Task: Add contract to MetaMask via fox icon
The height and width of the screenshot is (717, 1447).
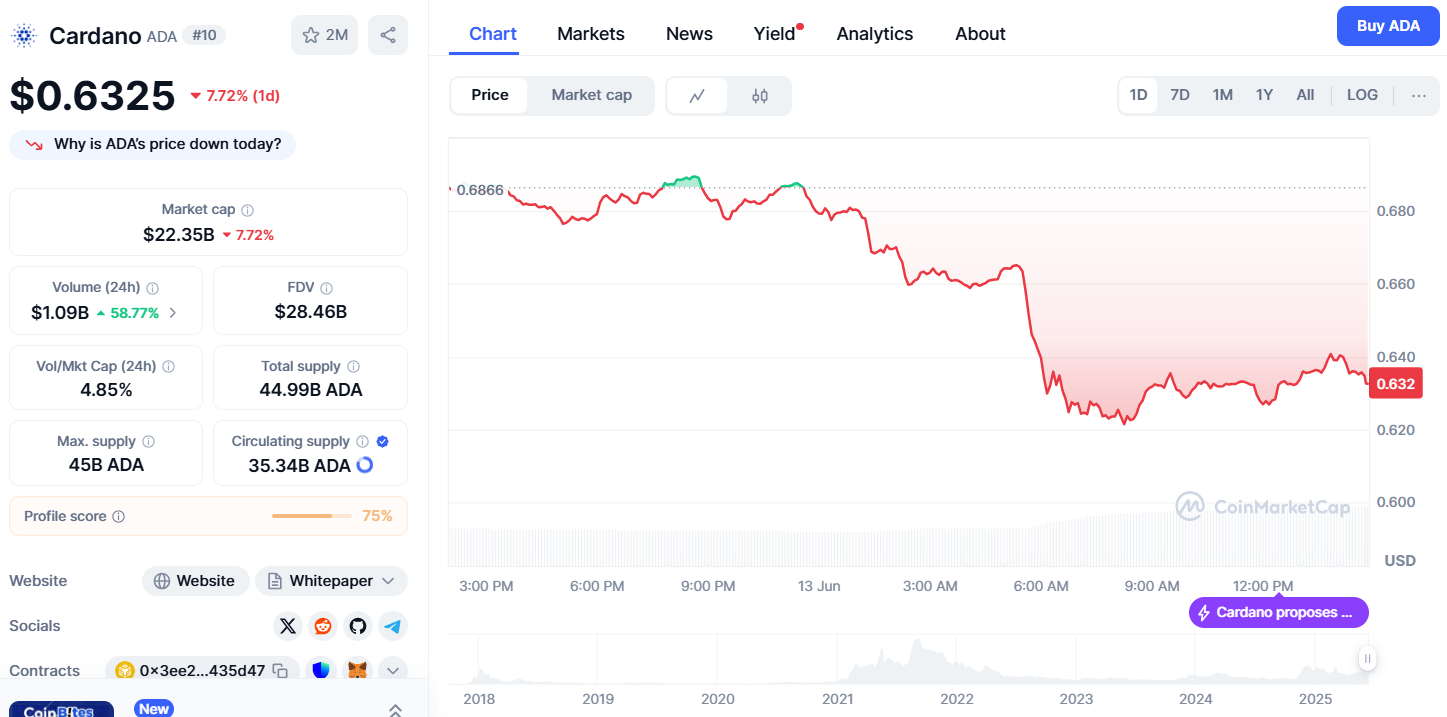Action: click(357, 671)
